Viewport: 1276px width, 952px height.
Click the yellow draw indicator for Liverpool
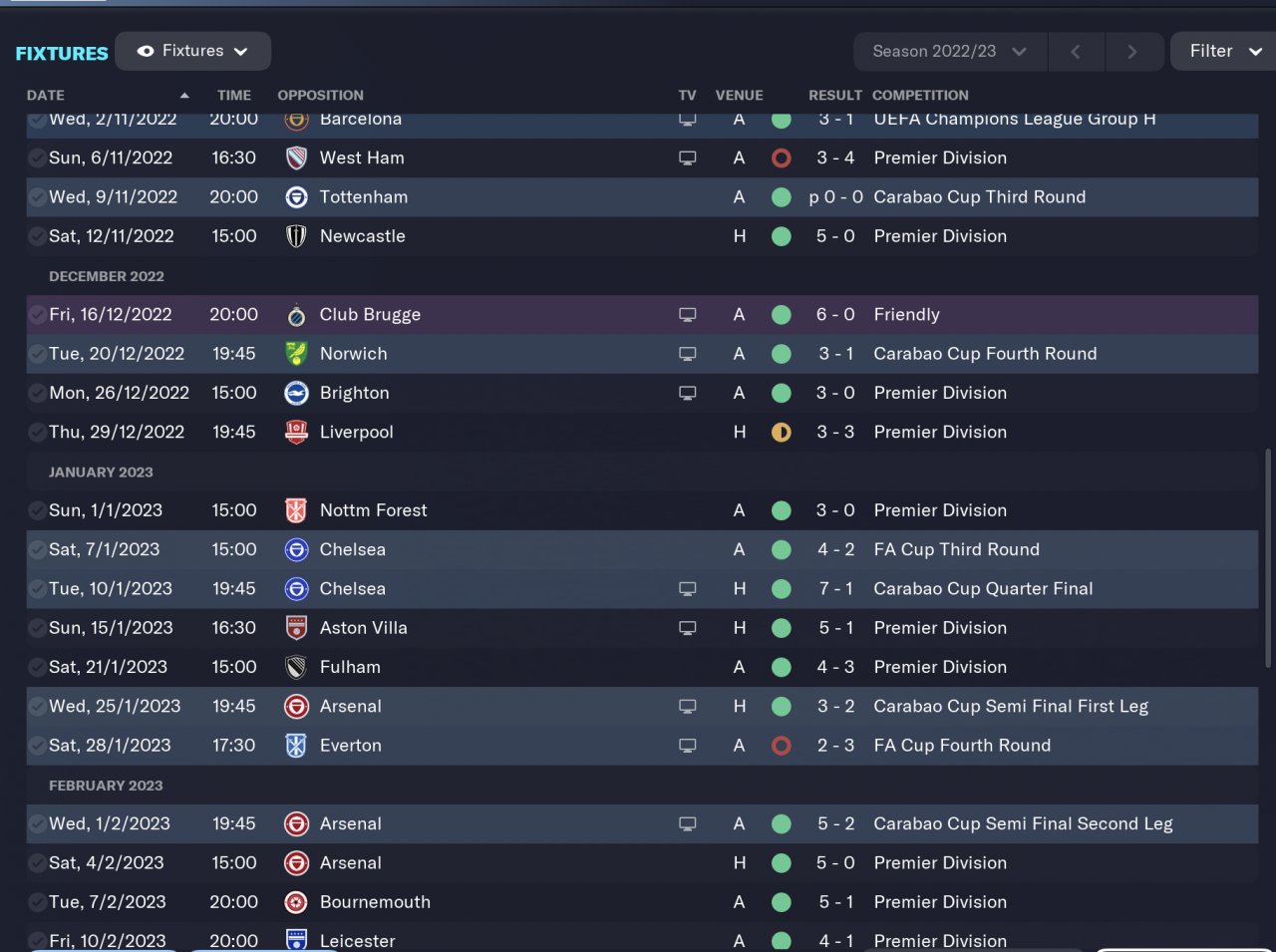tap(782, 432)
